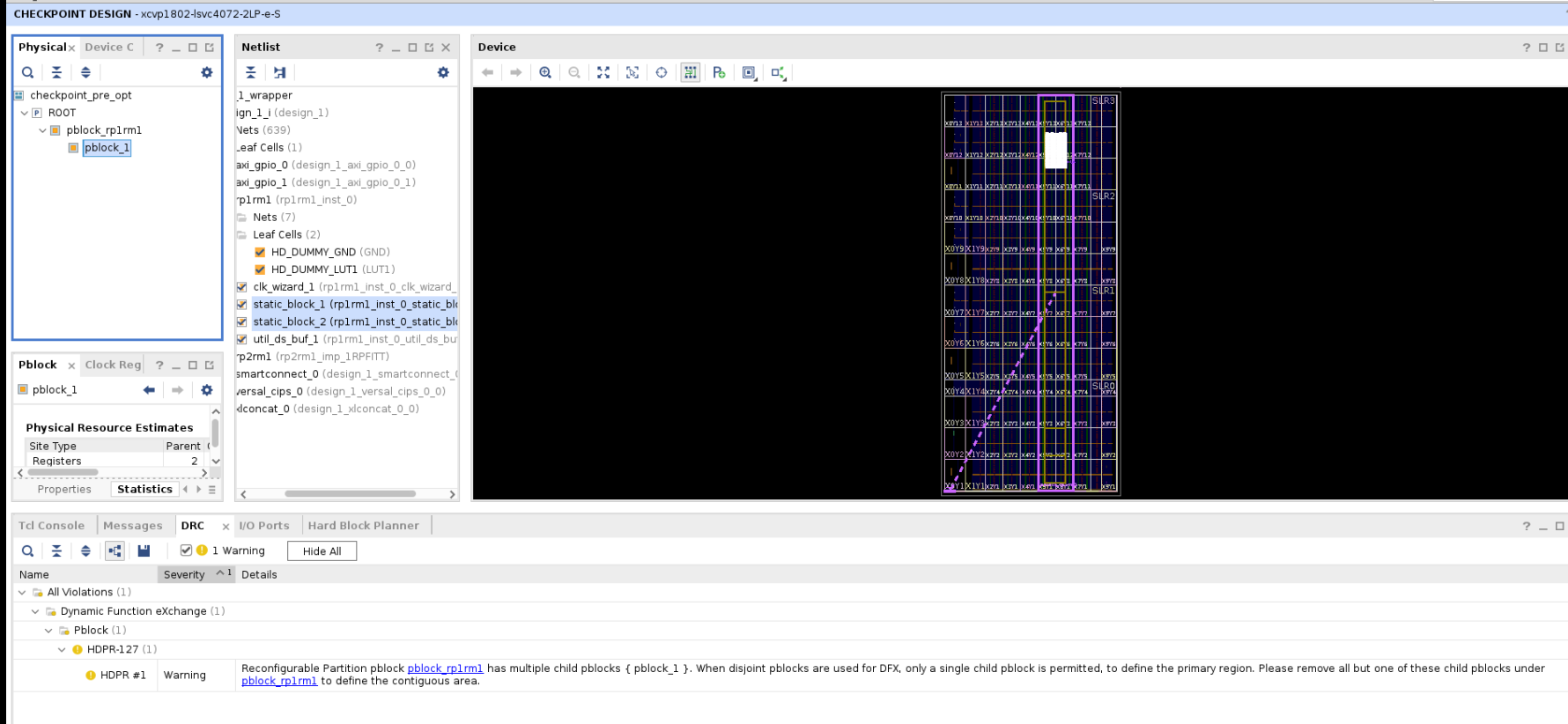The width and height of the screenshot is (1568, 724).
Task: Toggle the clk_wizard_1 checkbox
Action: (x=242, y=287)
